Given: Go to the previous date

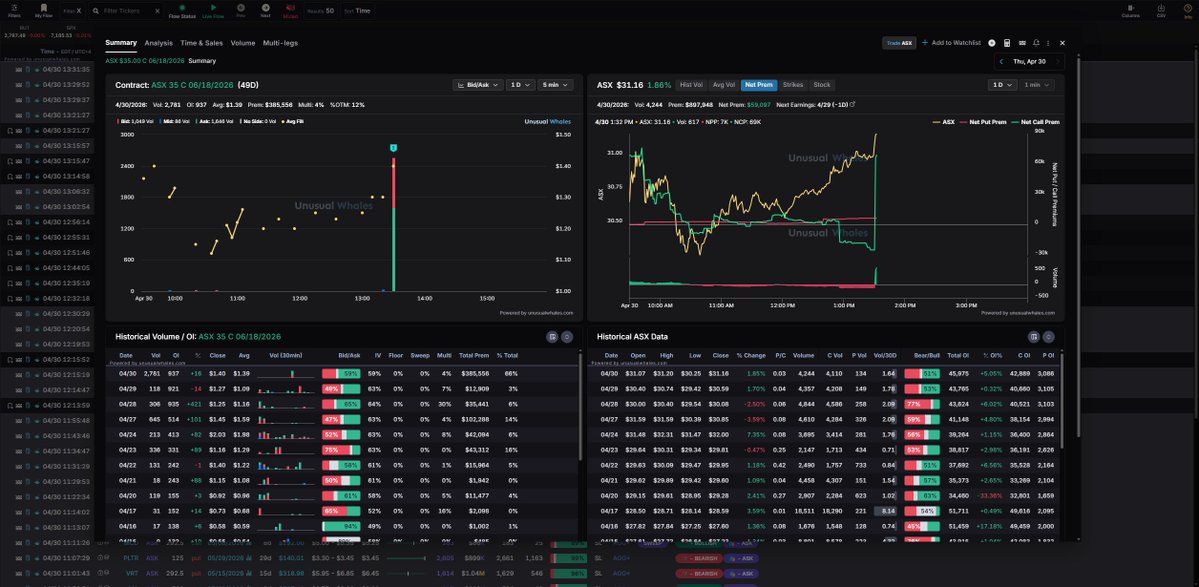Looking at the screenshot, I should (1002, 61).
